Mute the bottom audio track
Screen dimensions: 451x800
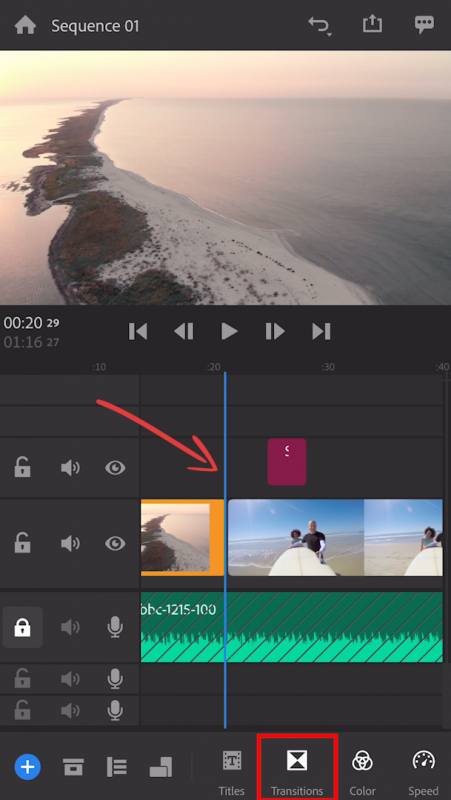point(70,710)
